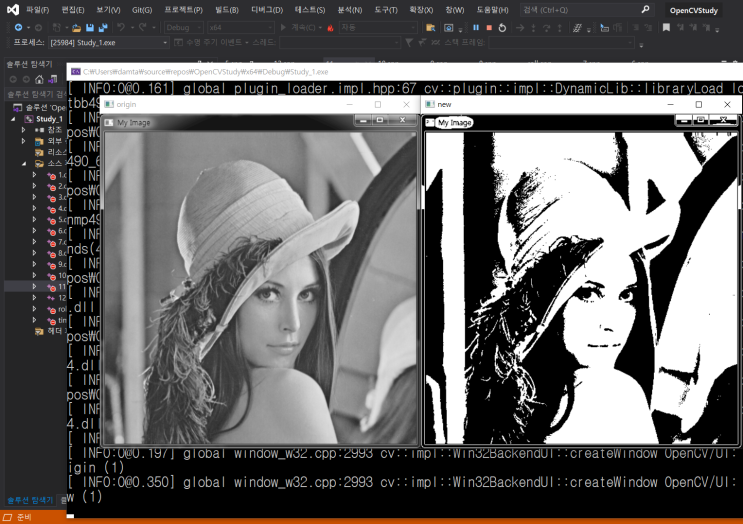Click the Solution Explorer search field

point(36,94)
